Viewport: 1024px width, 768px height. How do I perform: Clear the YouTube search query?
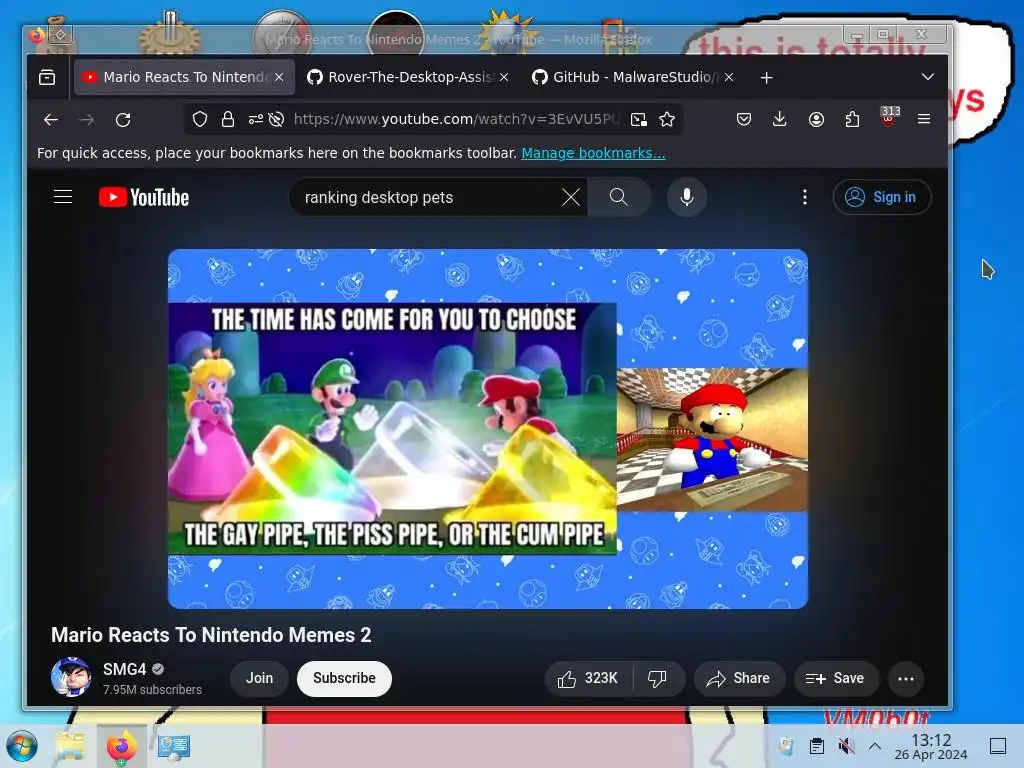(x=571, y=197)
